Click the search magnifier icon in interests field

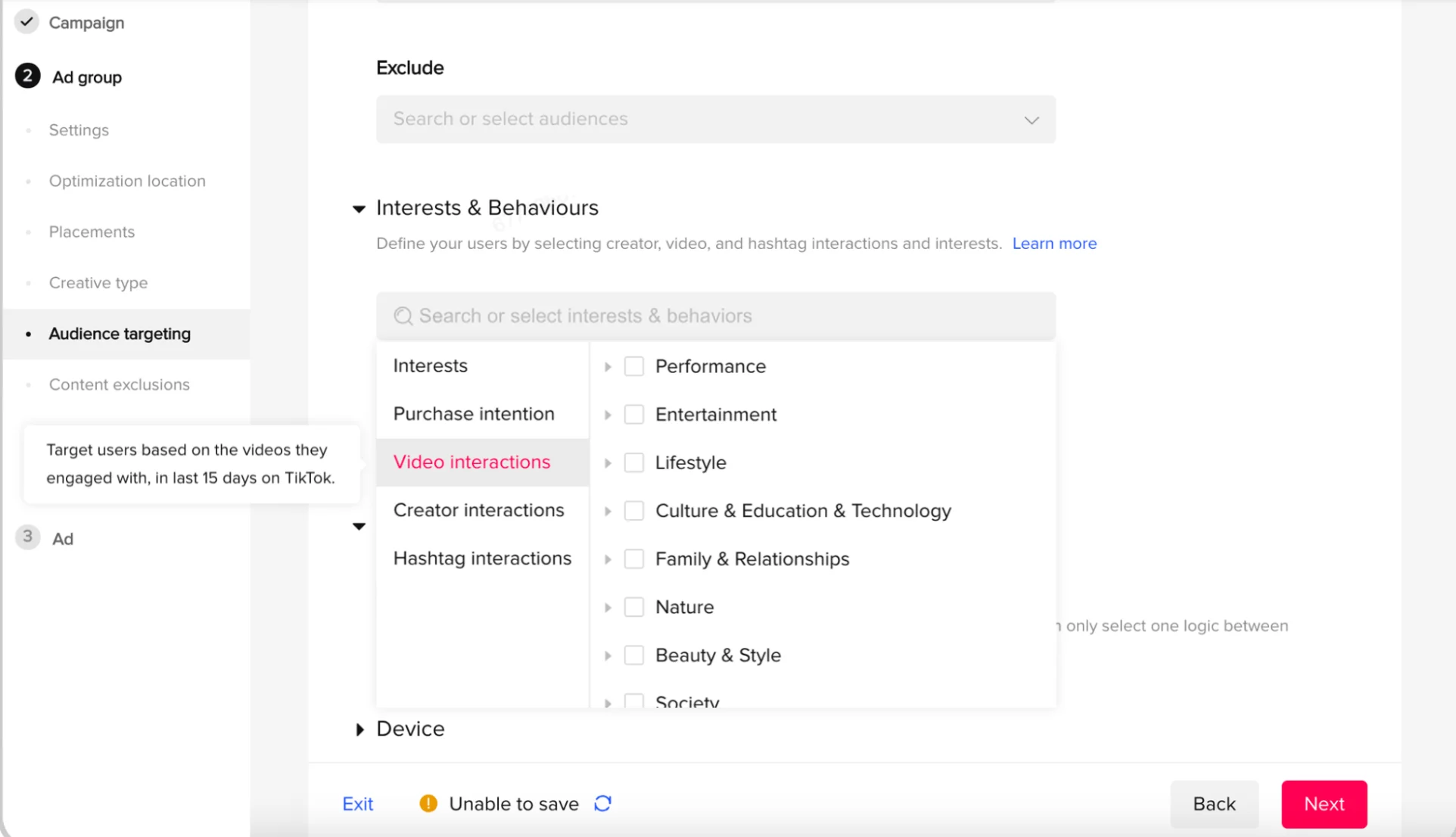403,316
